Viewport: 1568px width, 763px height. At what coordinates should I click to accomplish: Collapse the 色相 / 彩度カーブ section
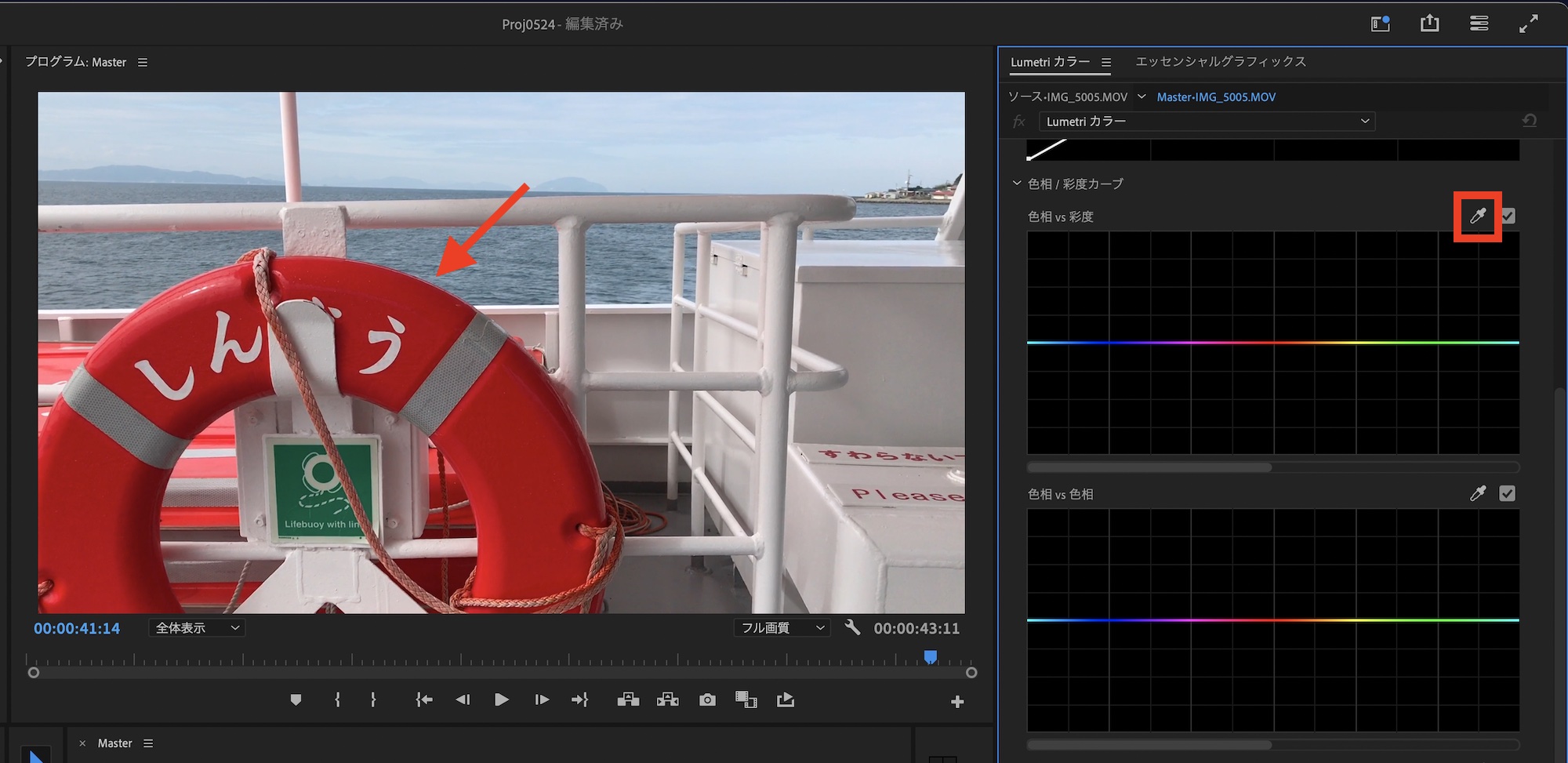[x=1017, y=183]
